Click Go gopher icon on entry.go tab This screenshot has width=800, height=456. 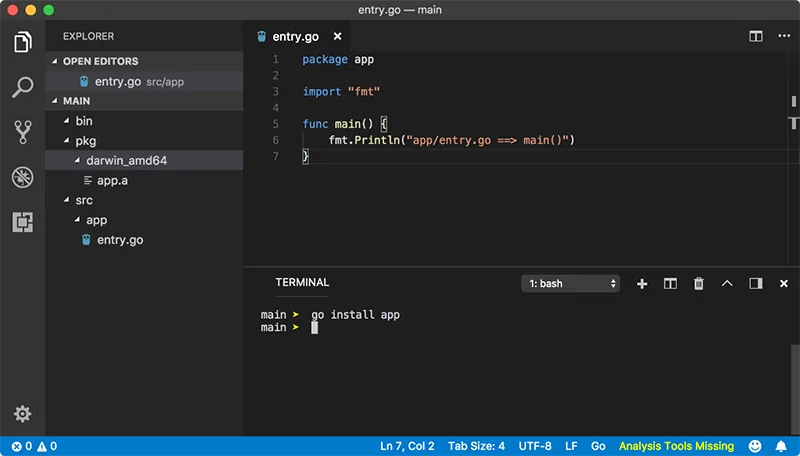click(x=262, y=36)
